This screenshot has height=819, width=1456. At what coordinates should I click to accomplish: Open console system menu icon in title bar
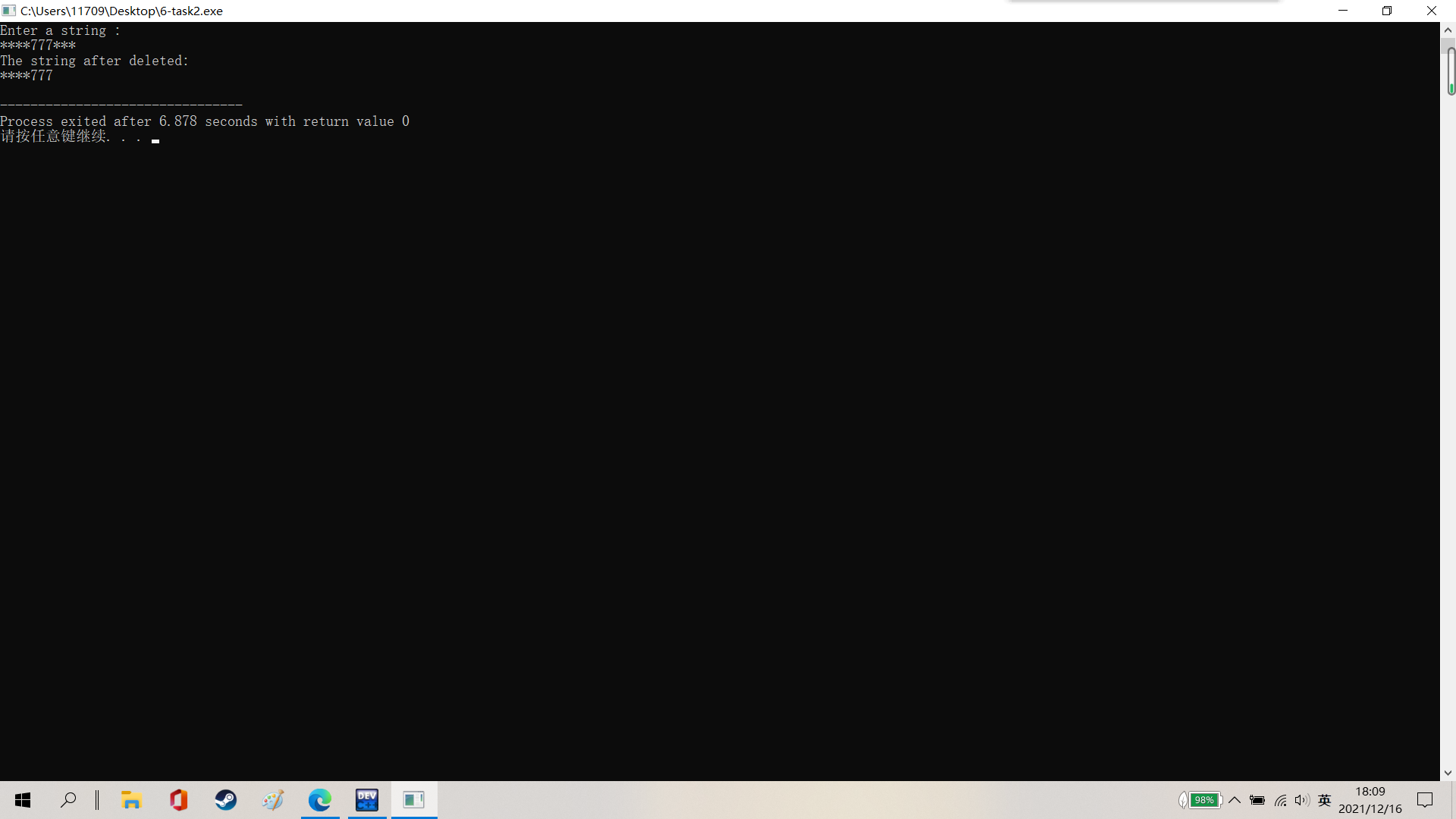pos(9,11)
